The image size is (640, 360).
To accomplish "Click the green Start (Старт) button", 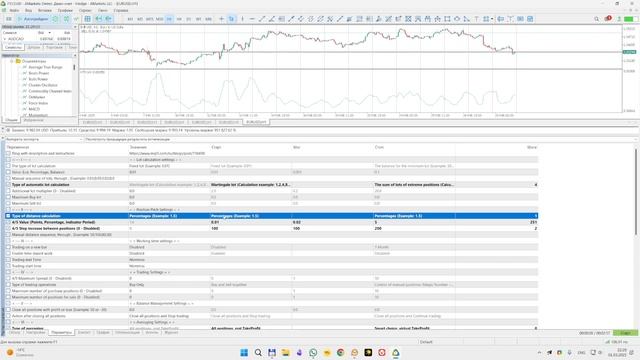I will click(x=625, y=333).
